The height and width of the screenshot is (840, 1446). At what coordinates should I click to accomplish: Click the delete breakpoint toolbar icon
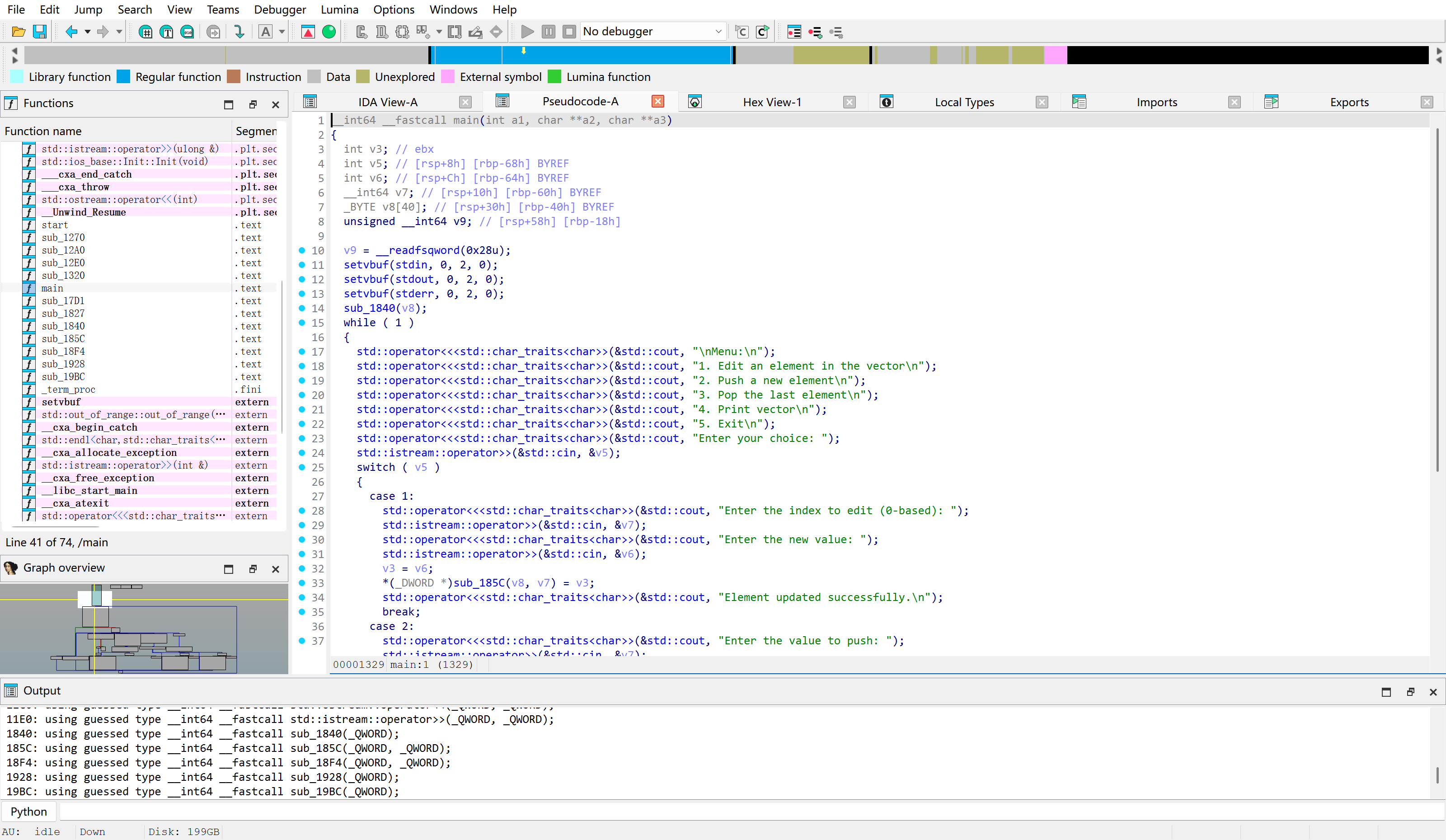point(836,32)
